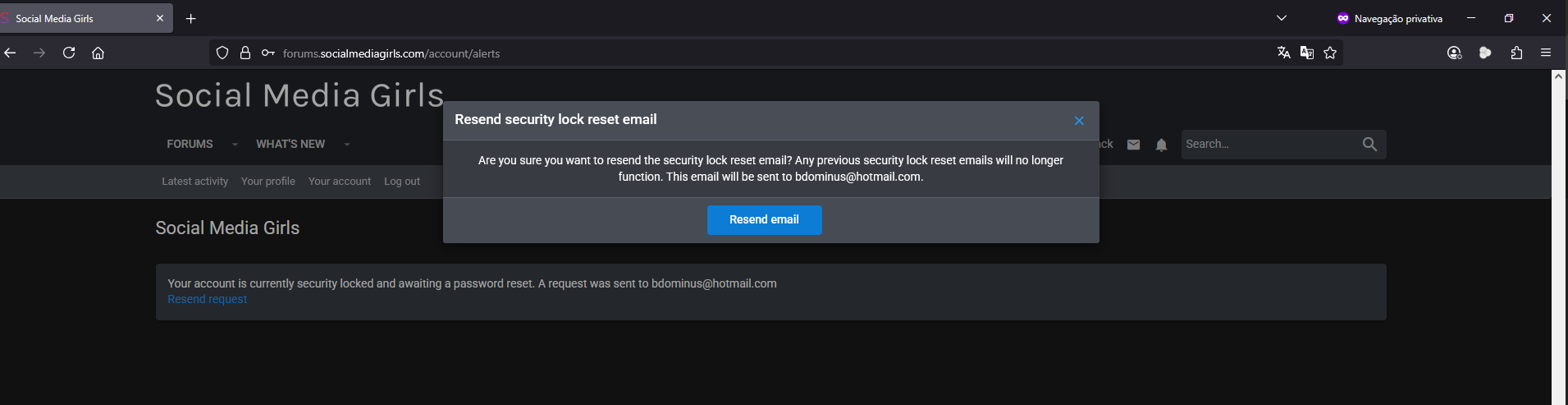This screenshot has height=405, width=1568.
Task: Click in the Search input field
Action: click(x=1268, y=144)
